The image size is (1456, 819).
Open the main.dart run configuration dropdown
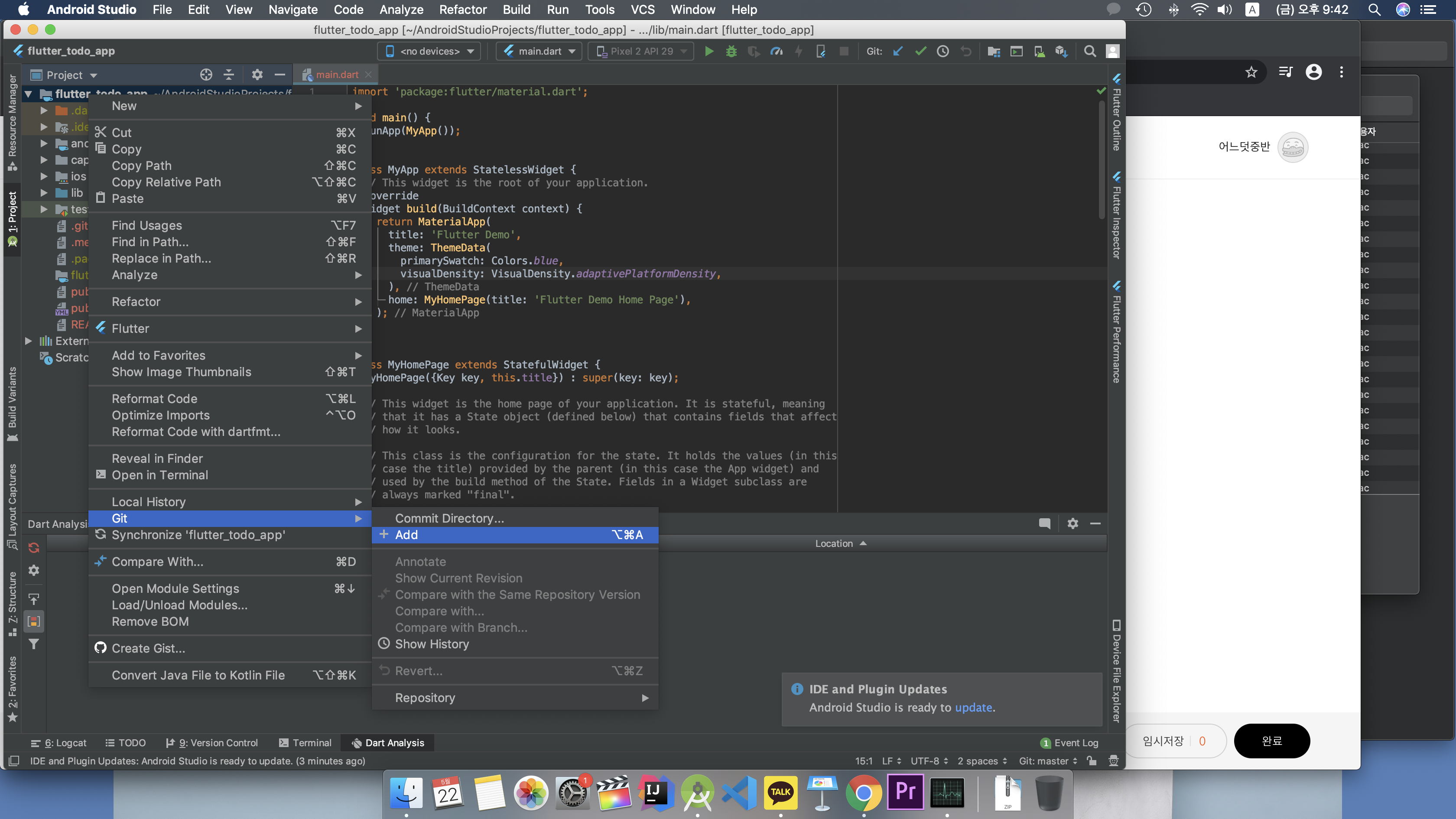(539, 52)
